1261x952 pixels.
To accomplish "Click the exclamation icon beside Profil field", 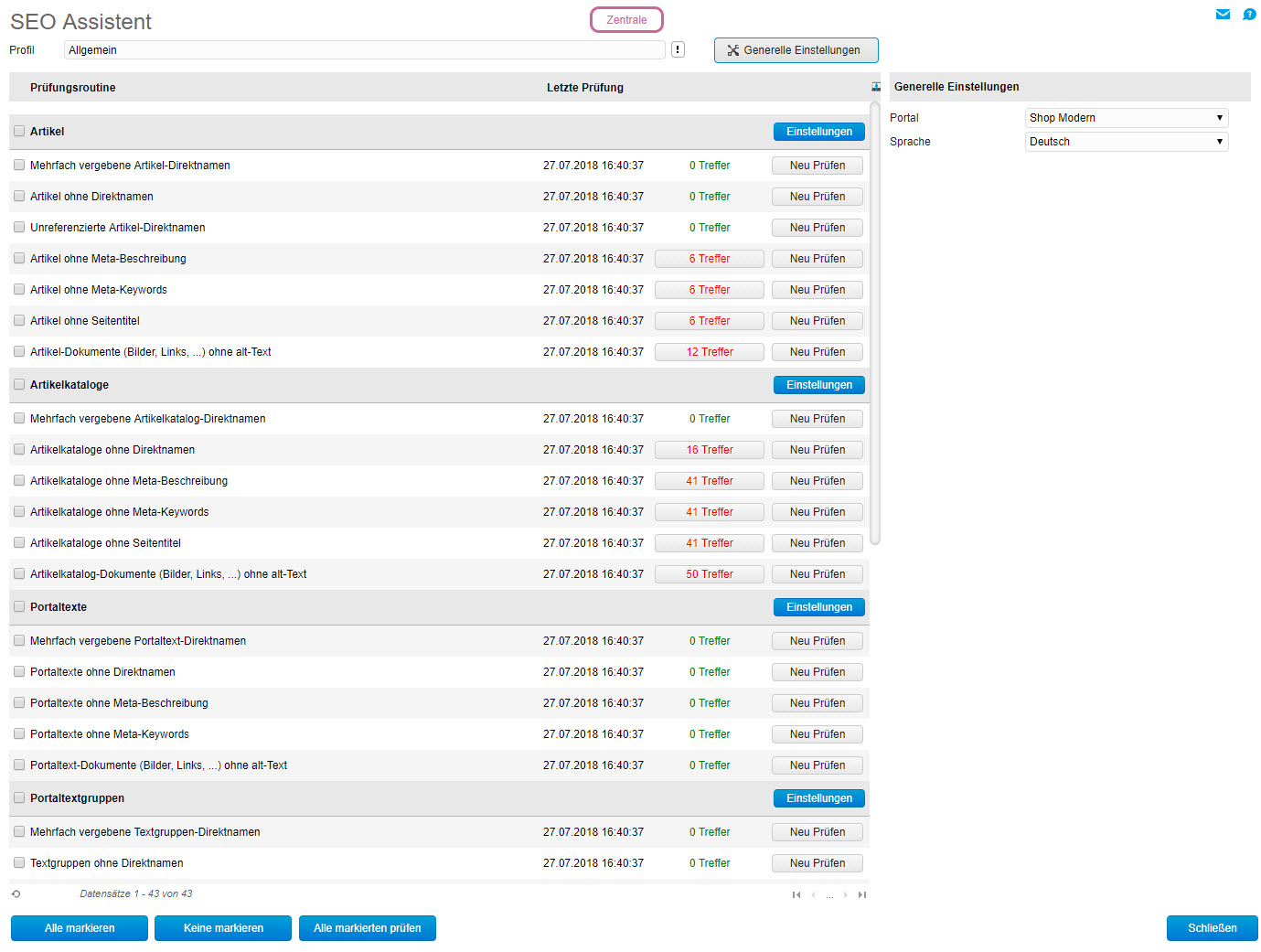I will [x=678, y=49].
